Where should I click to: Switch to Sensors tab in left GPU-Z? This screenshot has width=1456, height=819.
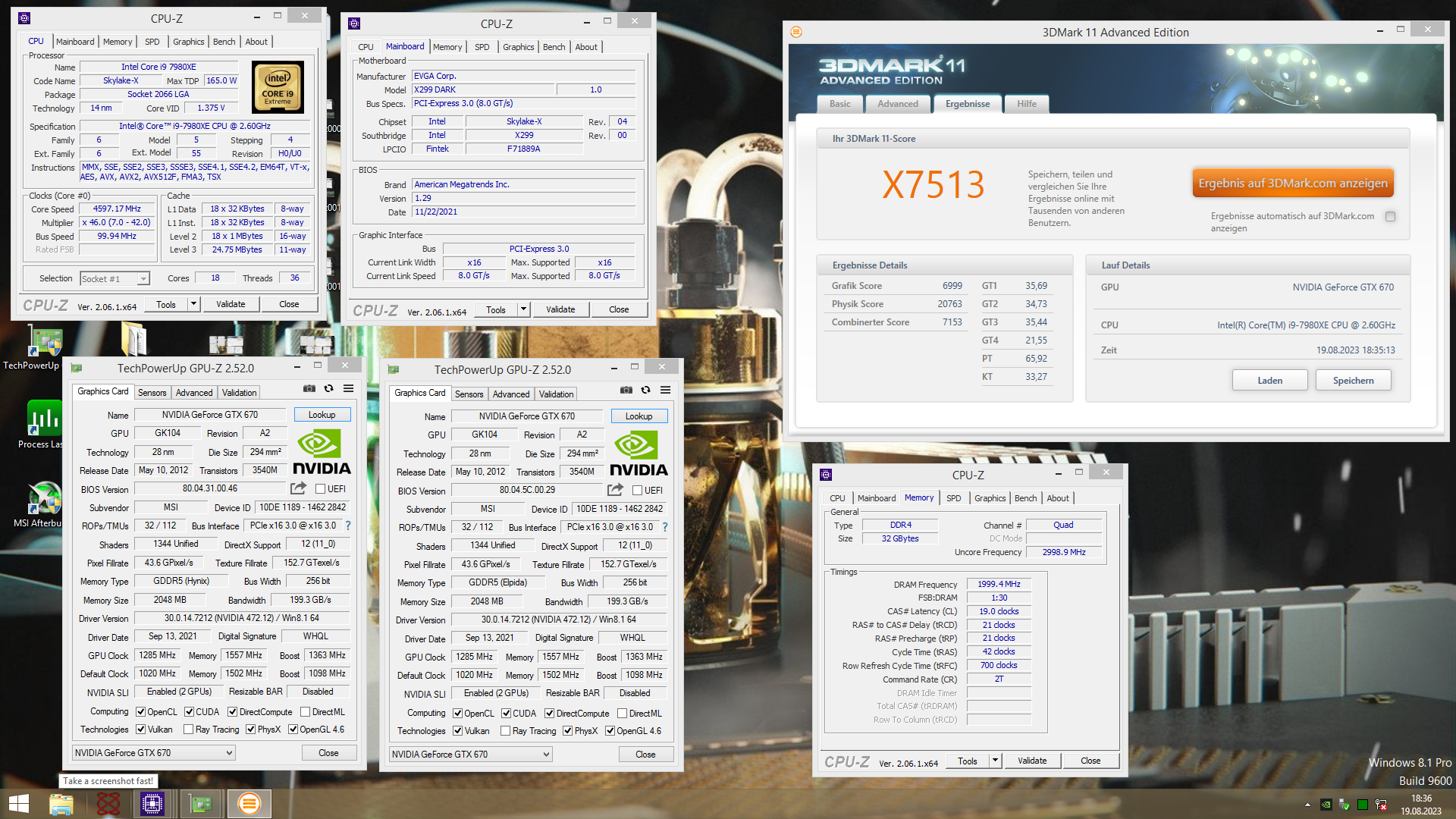(x=152, y=393)
